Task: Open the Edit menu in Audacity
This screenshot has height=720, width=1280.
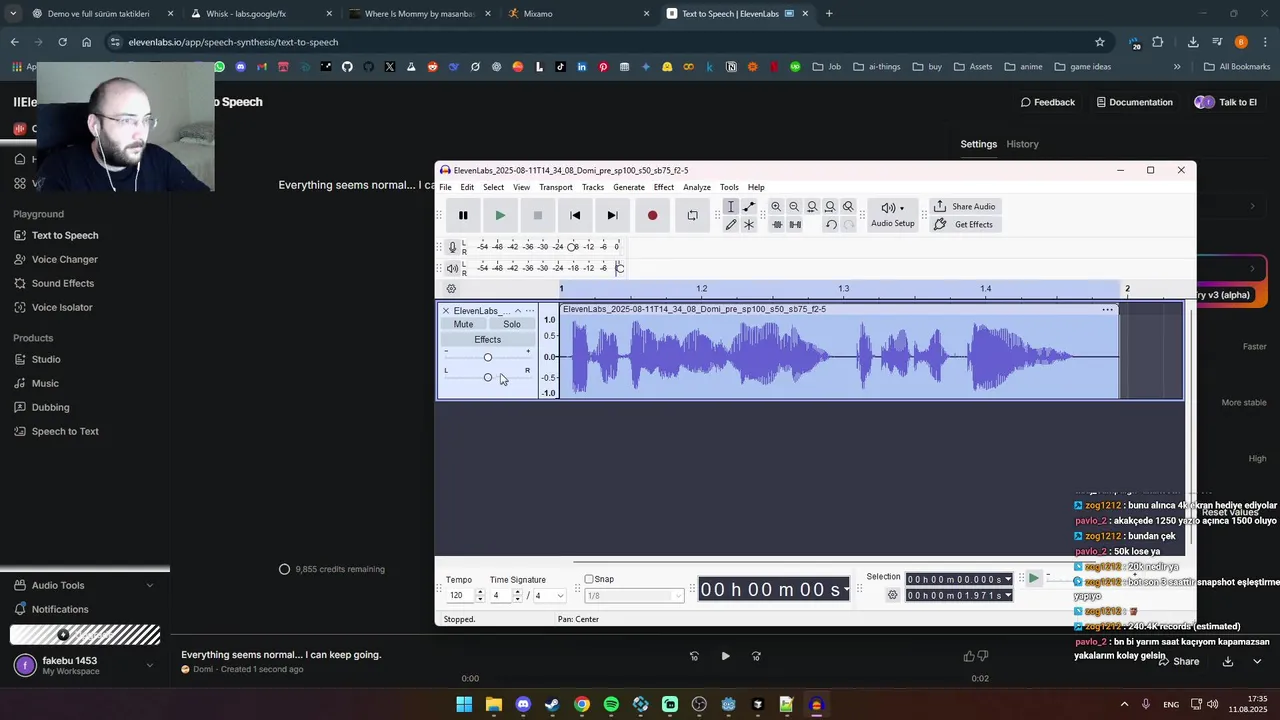Action: (467, 187)
